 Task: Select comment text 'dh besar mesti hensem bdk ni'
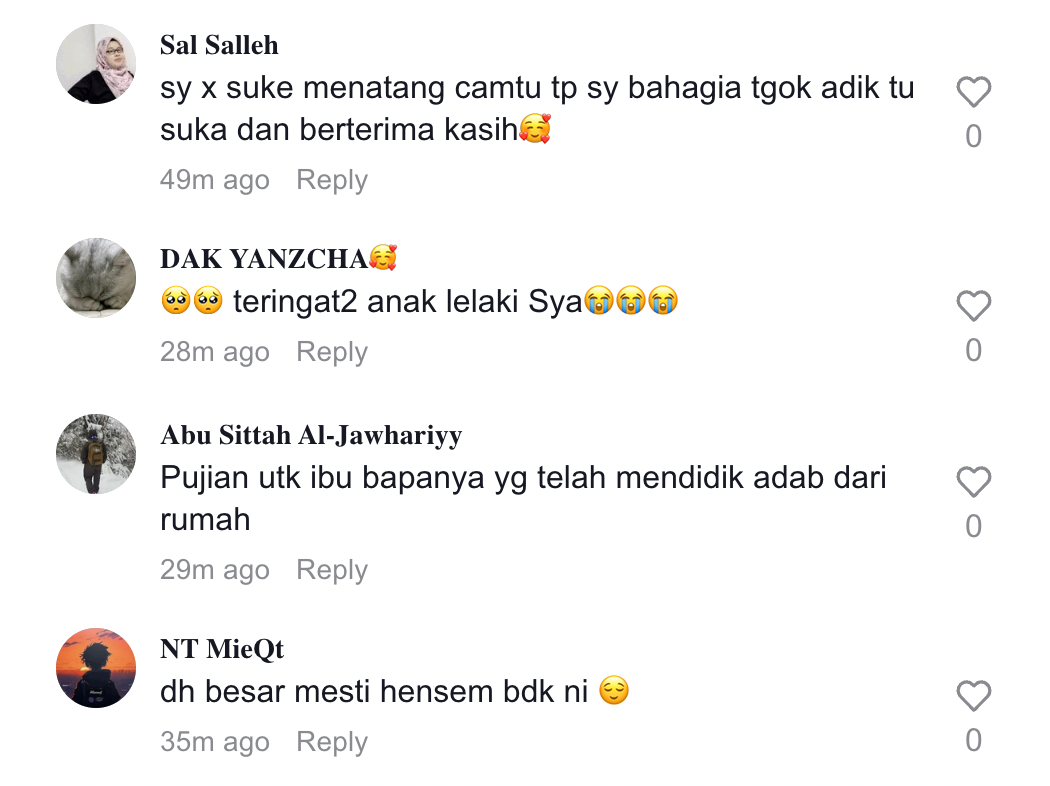(x=374, y=692)
